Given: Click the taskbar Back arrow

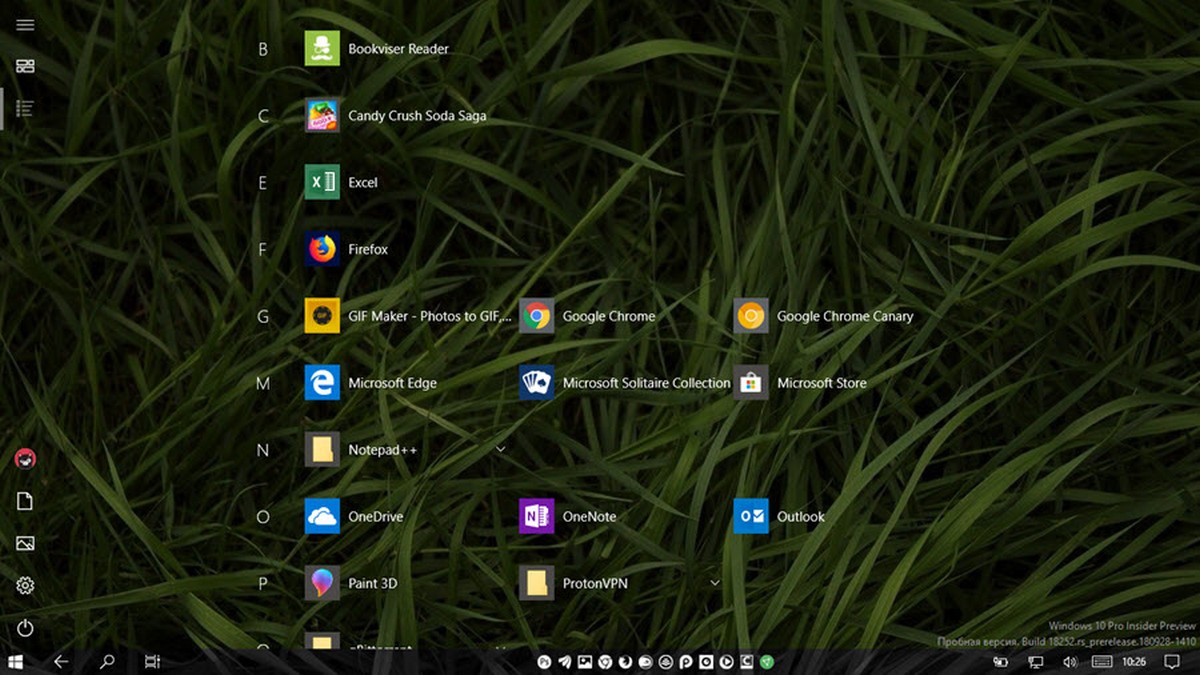Looking at the screenshot, I should click(x=61, y=661).
